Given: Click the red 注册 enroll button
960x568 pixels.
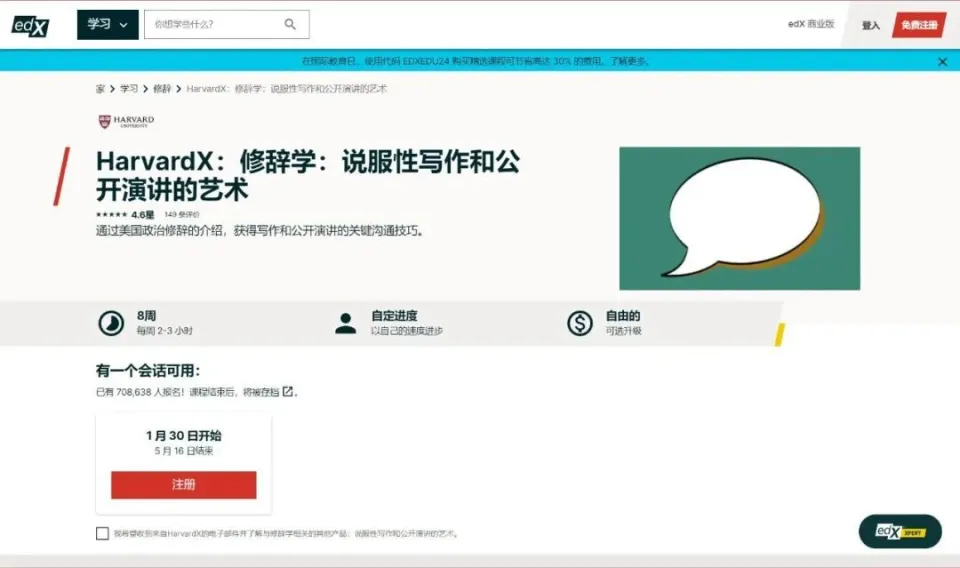Looking at the screenshot, I should point(184,485).
